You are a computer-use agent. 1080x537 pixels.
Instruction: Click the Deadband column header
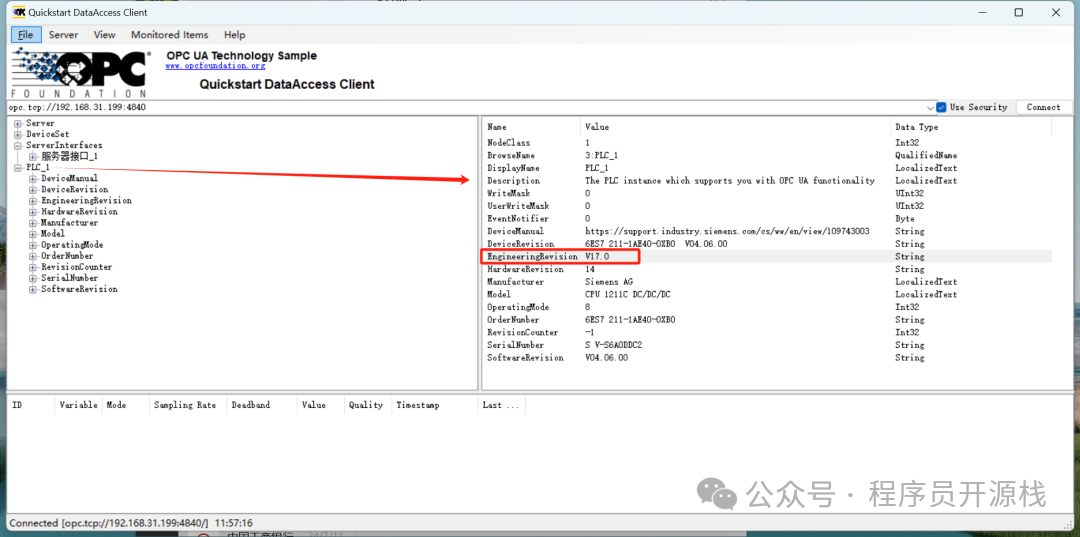pos(262,405)
